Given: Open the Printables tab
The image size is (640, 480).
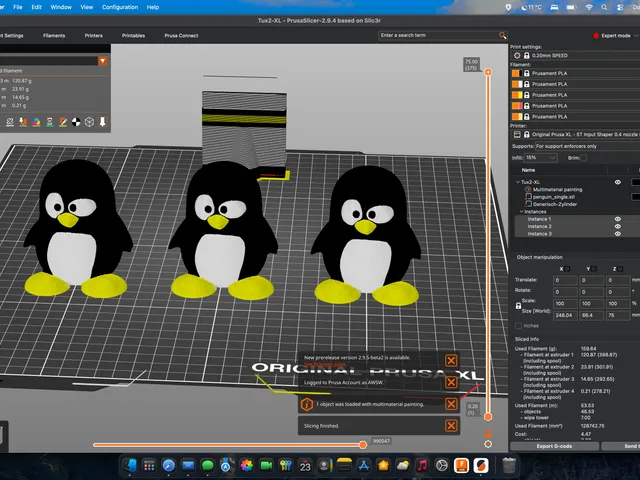Looking at the screenshot, I should (133, 36).
